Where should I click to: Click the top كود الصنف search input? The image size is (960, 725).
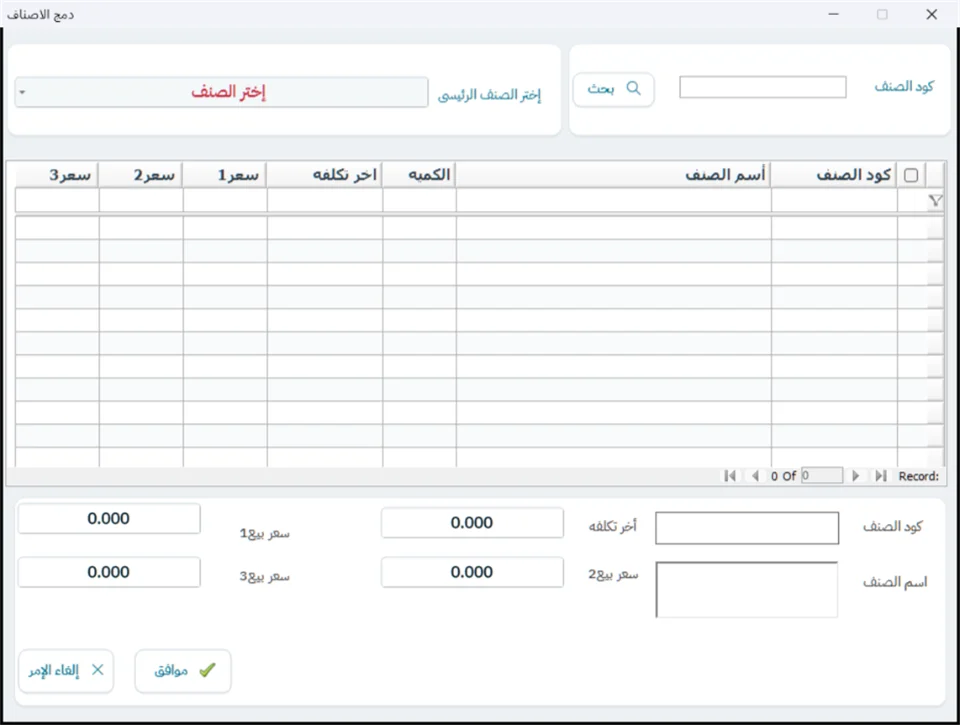pyautogui.click(x=763, y=87)
